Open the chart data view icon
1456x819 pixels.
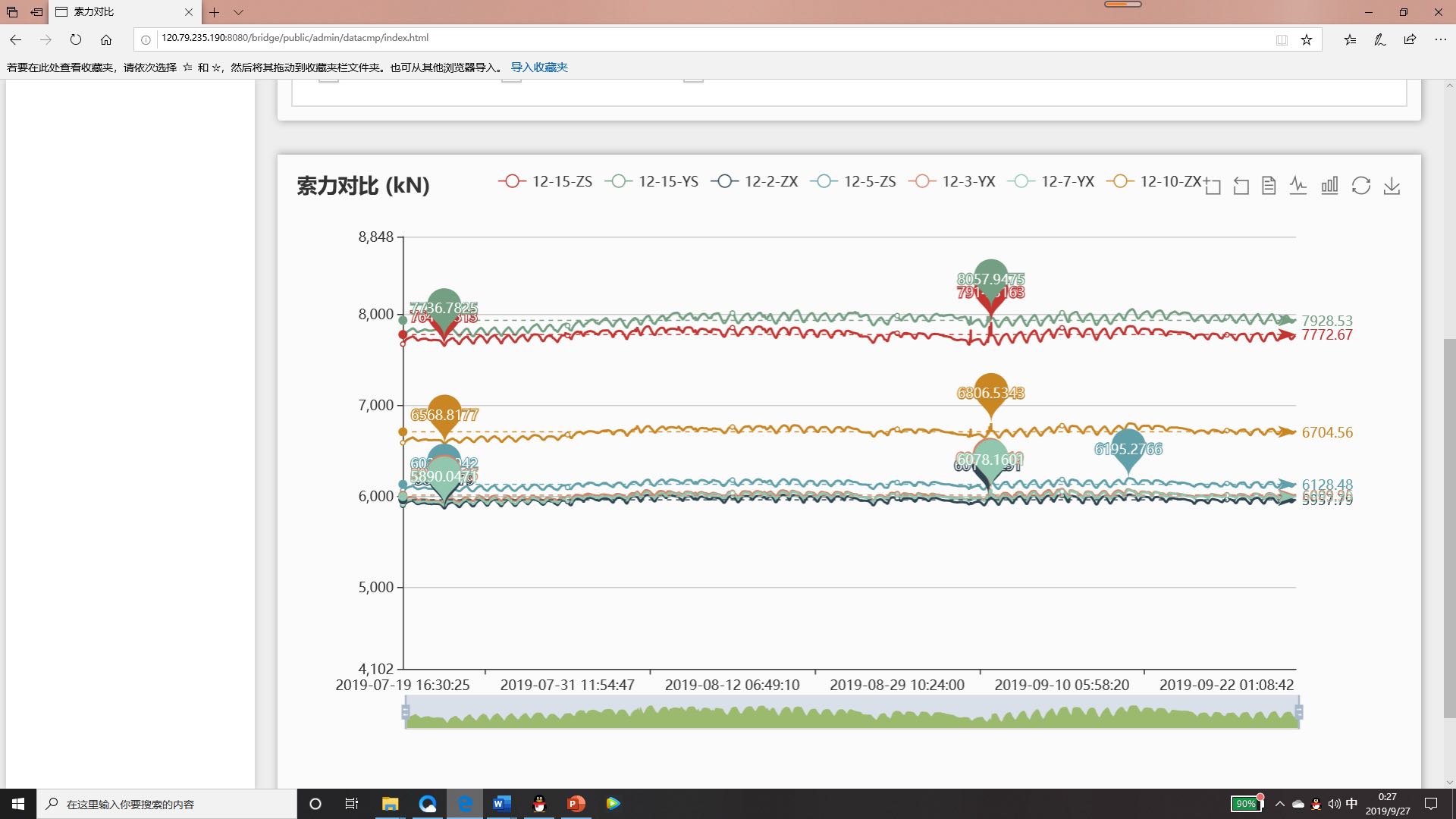(x=1269, y=186)
